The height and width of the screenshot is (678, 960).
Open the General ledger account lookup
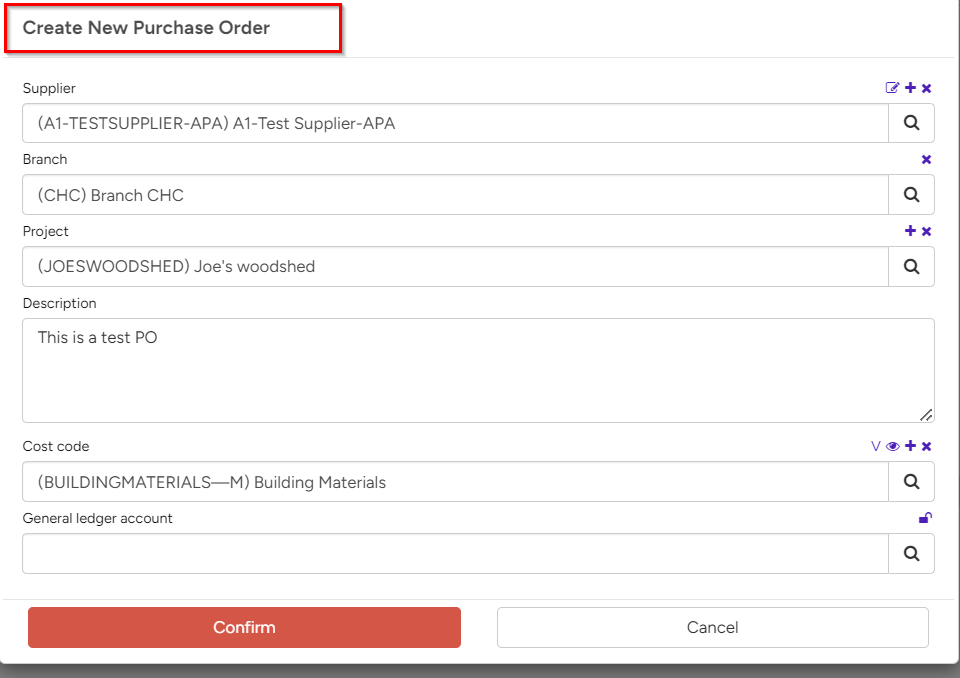(911, 553)
